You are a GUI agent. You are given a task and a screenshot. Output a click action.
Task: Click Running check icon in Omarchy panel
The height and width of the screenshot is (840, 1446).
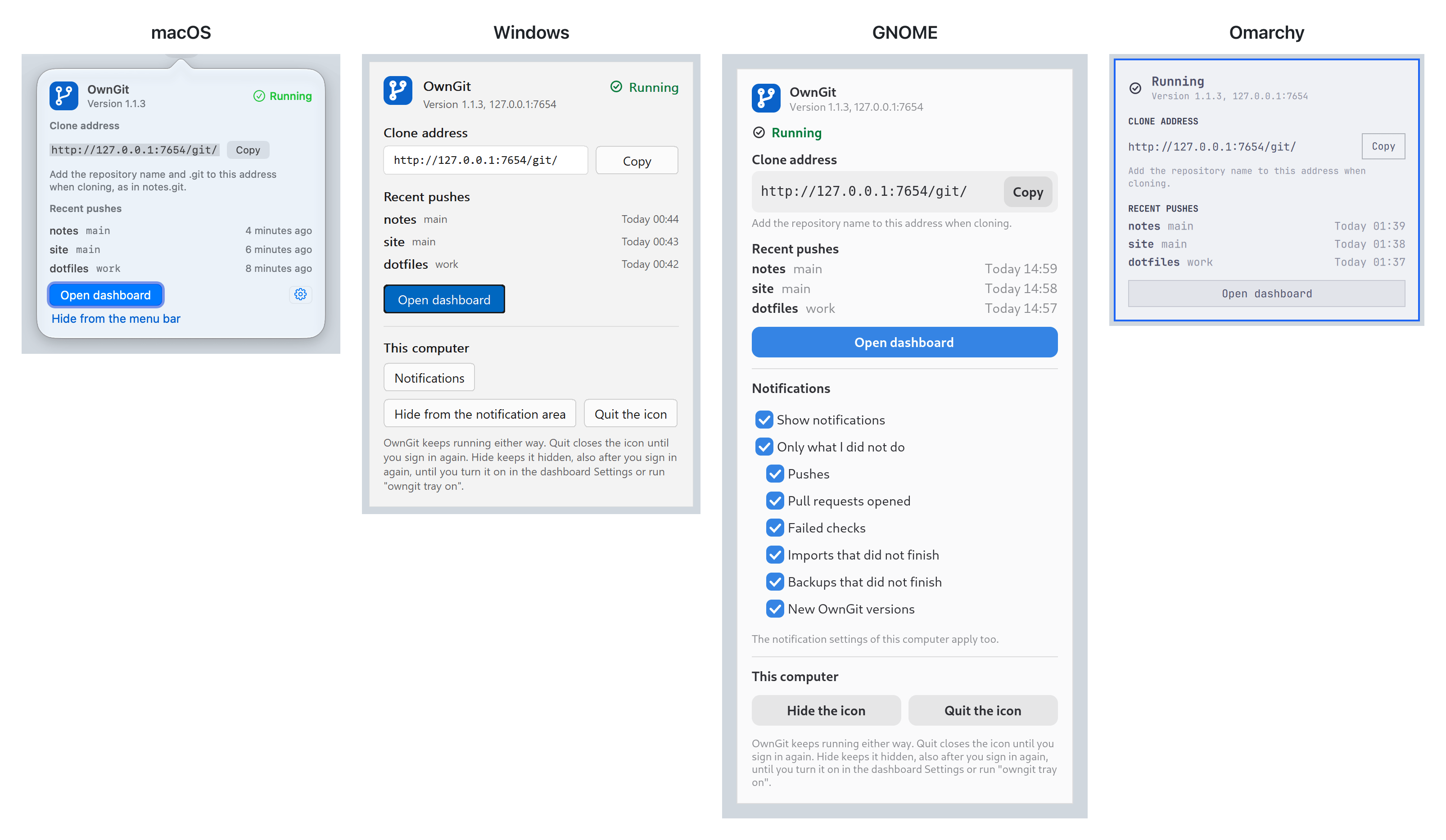1135,88
